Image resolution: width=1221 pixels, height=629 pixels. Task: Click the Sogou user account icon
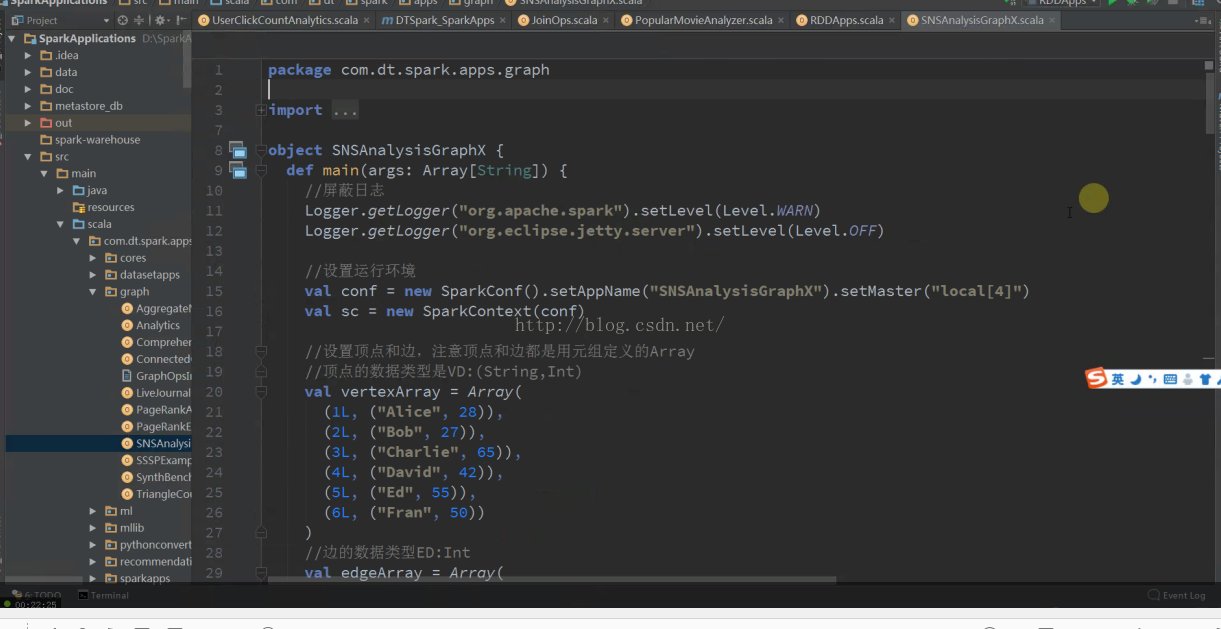tap(1188, 379)
